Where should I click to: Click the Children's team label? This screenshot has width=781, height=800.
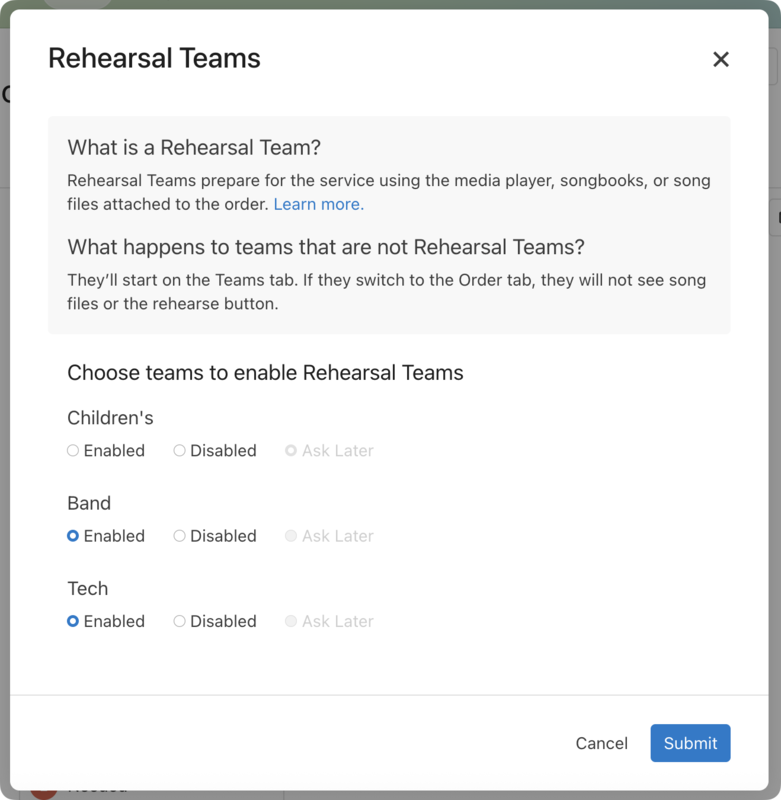coord(110,417)
